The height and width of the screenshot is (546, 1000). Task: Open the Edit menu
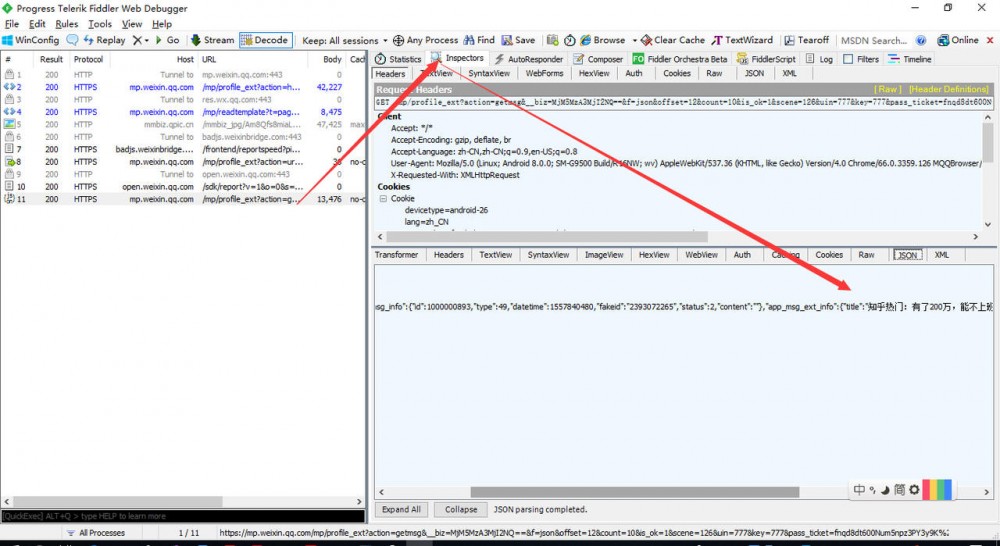point(37,24)
